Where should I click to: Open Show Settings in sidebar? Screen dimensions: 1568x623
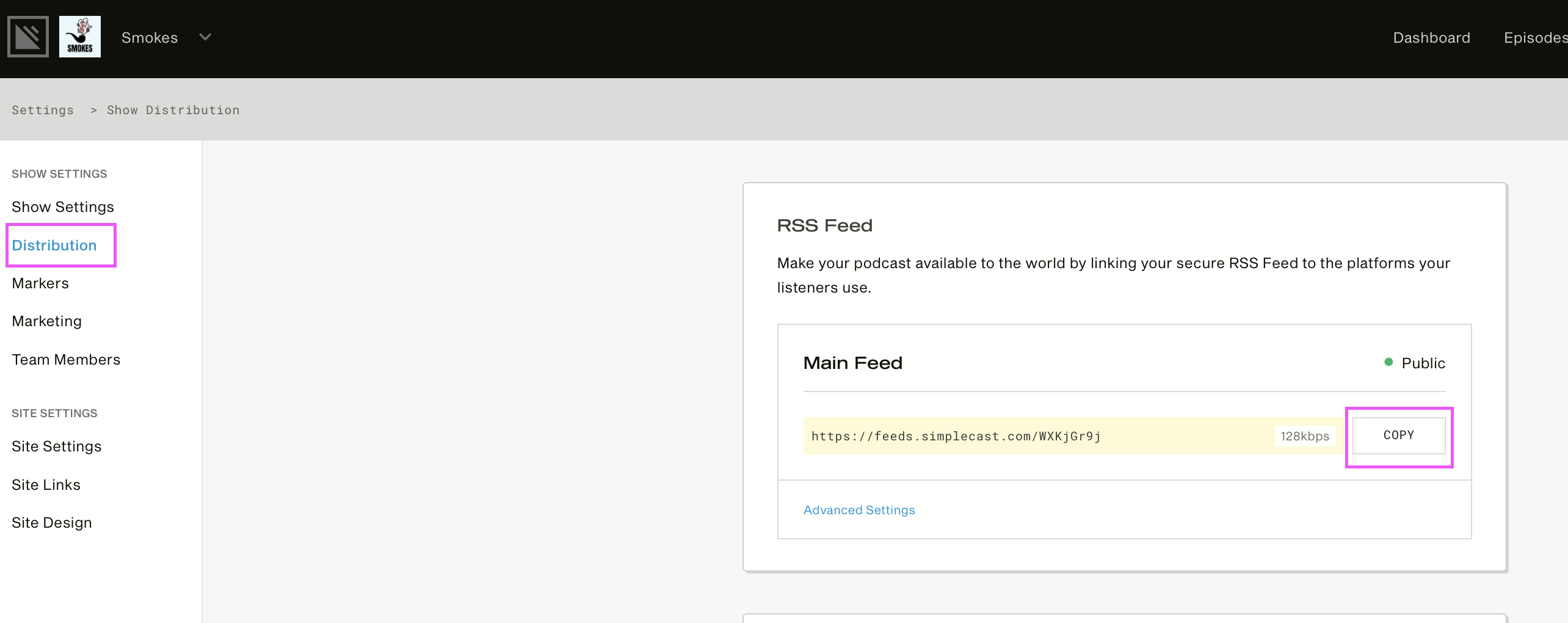coord(63,207)
